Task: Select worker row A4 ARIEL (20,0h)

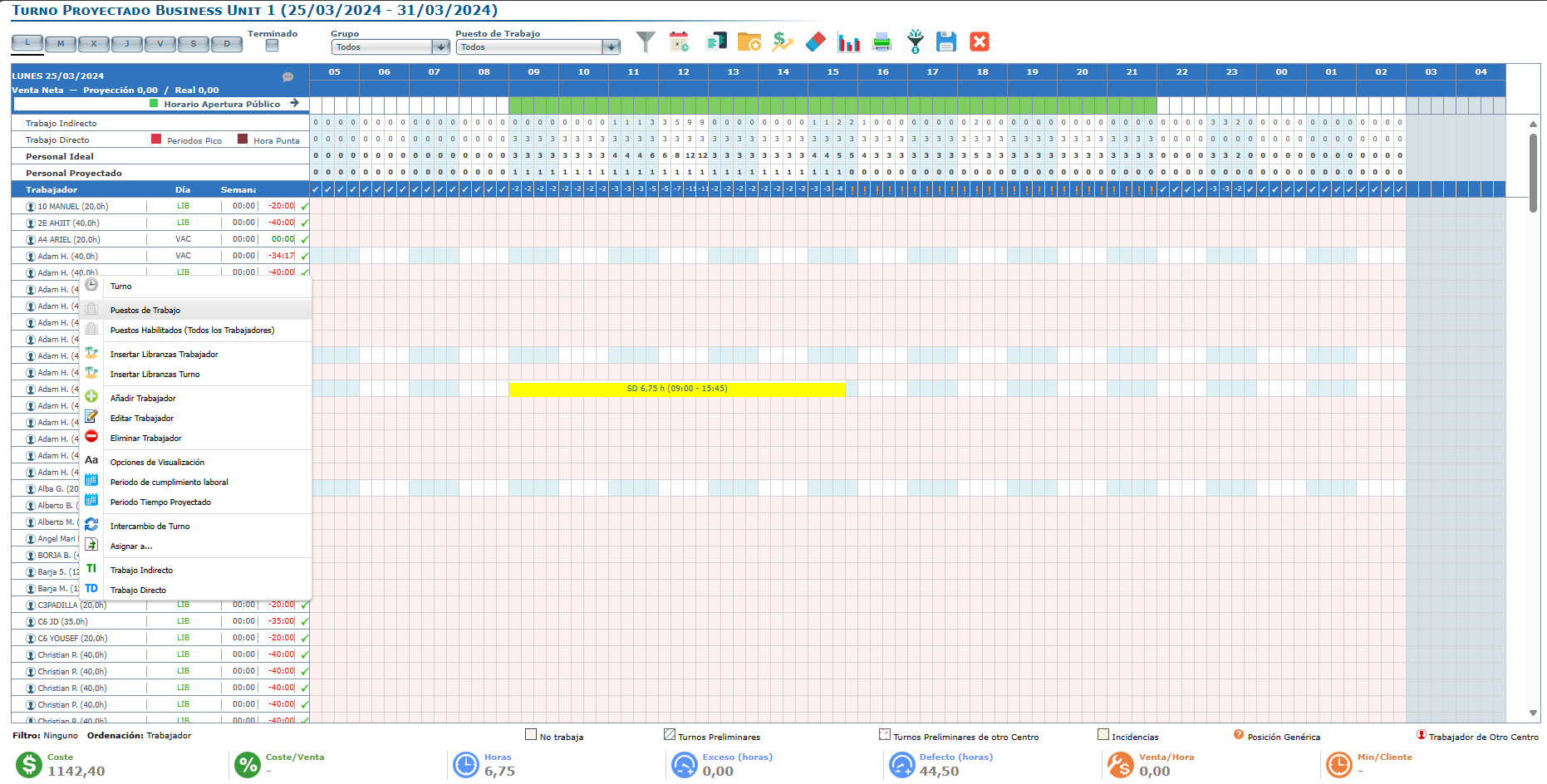Action: pyautogui.click(x=160, y=239)
